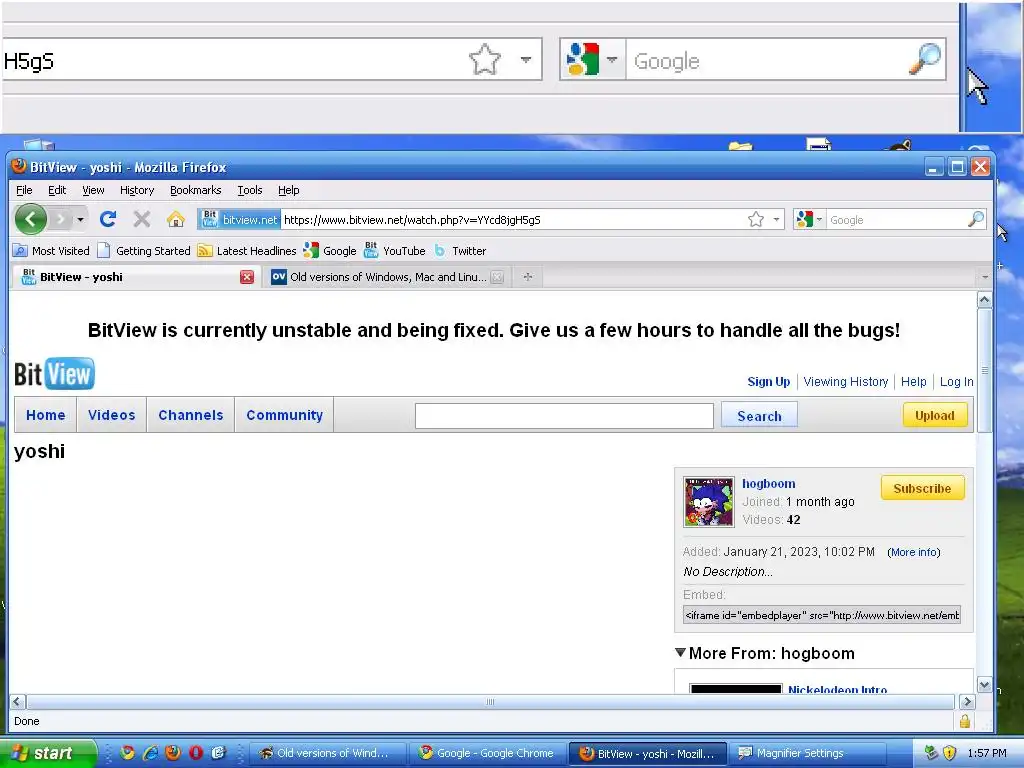
Task: Open the Edit menu
Action: [57, 190]
